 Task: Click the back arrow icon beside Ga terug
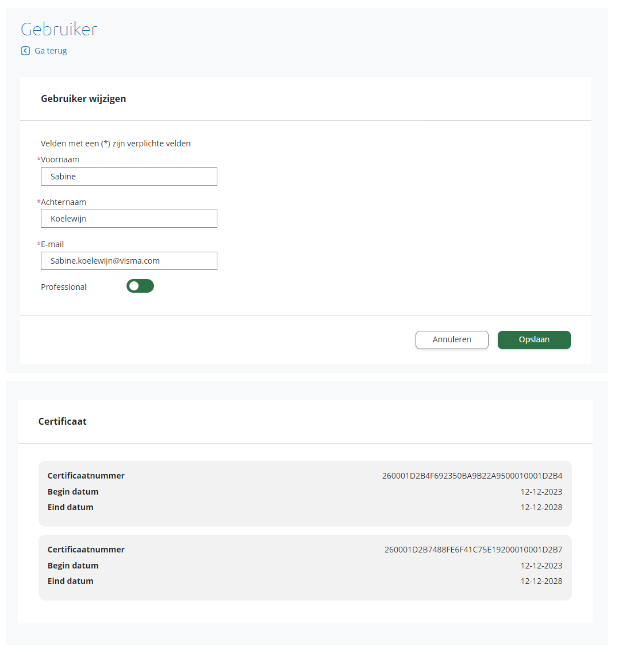pos(25,50)
